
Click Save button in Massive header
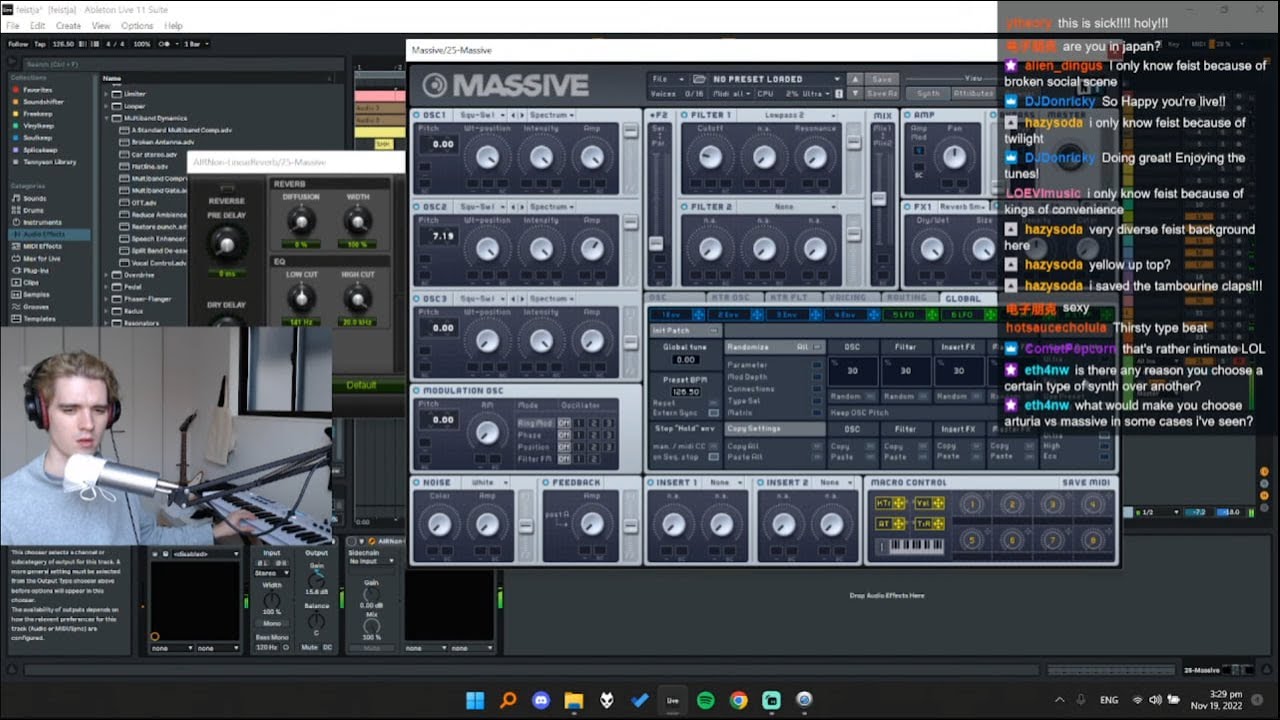pos(882,79)
